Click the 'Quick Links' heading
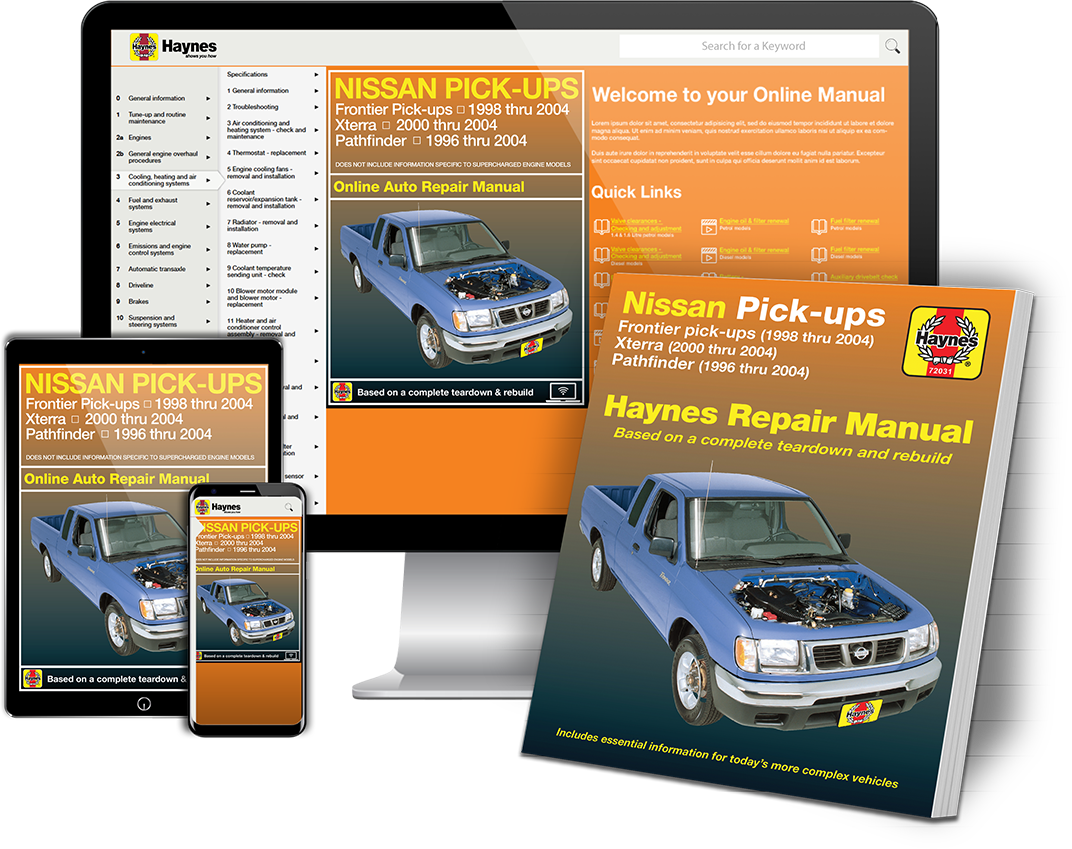Screen dimensions: 1072x849 (636, 192)
